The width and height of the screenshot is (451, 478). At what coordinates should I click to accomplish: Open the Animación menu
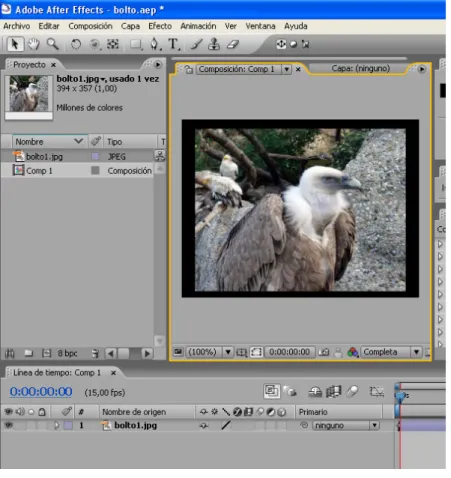[198, 26]
